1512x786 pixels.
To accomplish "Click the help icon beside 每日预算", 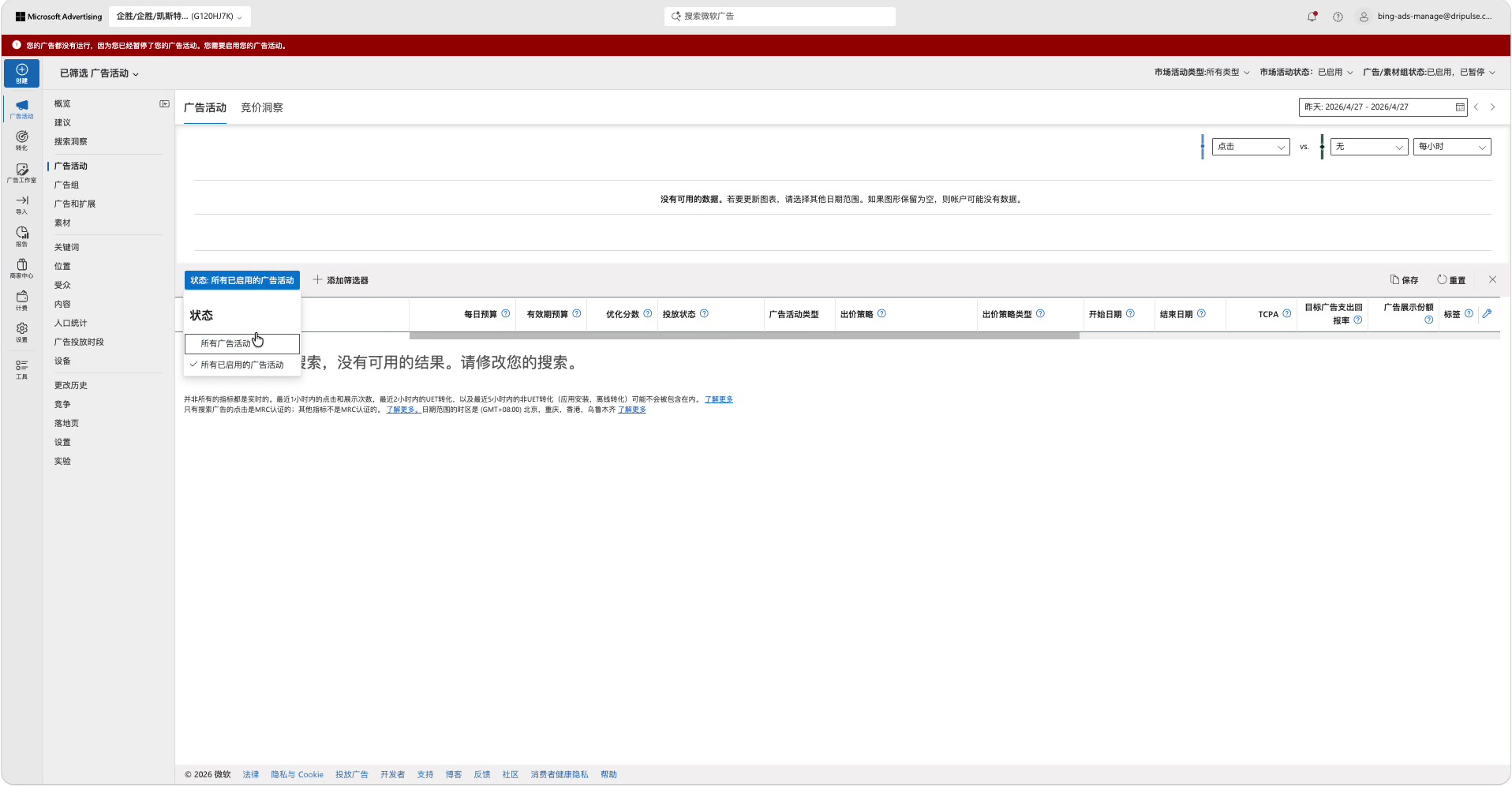I will (x=506, y=313).
